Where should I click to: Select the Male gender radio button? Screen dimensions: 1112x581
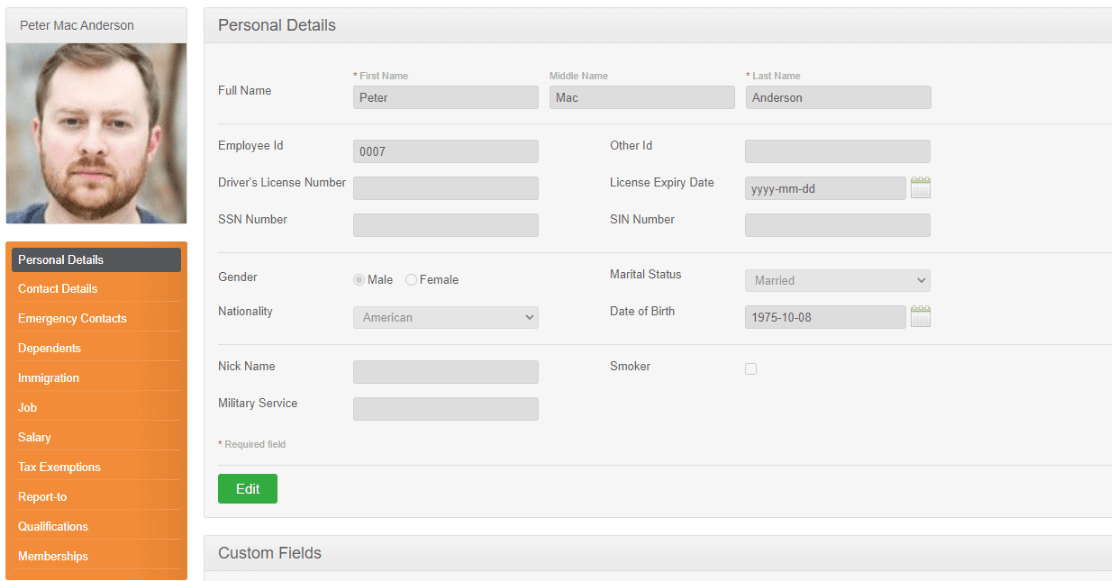(359, 280)
